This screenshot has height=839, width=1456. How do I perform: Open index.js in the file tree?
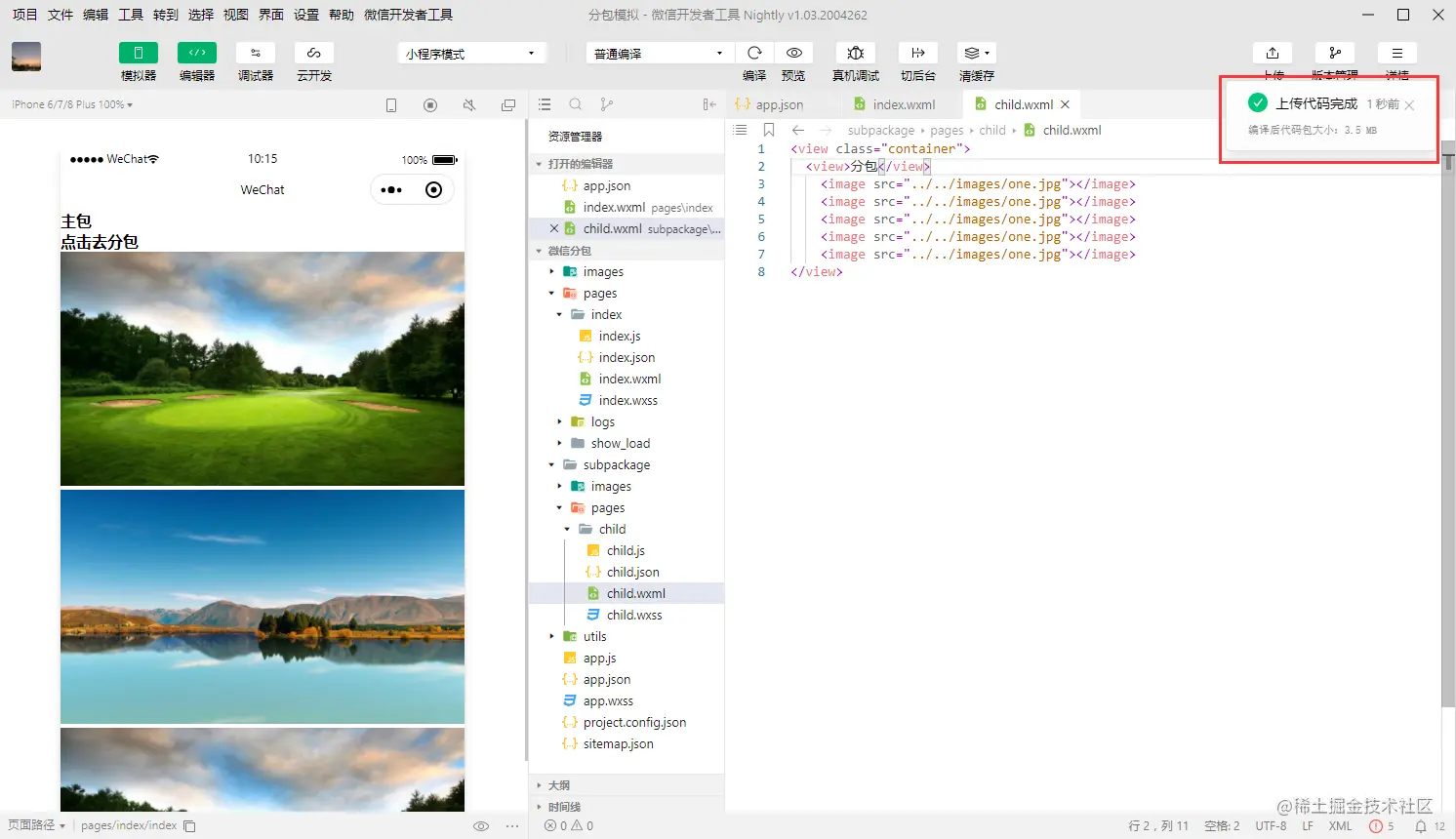point(619,337)
